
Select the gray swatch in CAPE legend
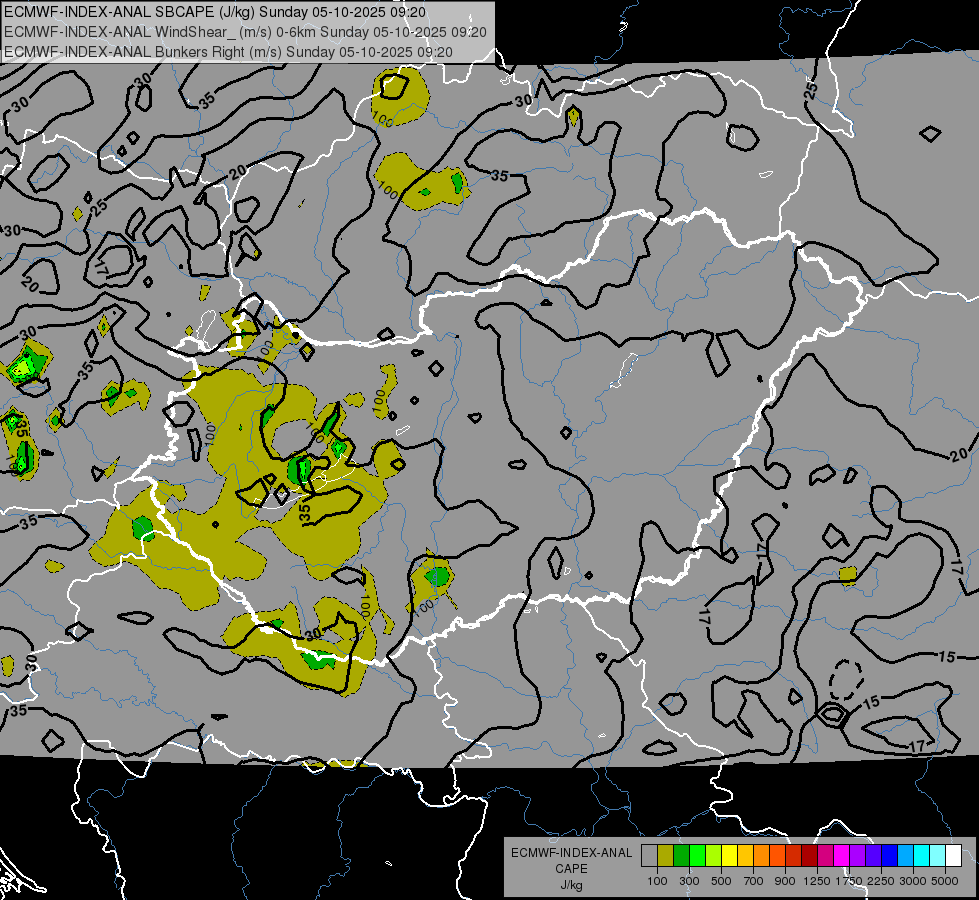pyautogui.click(x=649, y=856)
